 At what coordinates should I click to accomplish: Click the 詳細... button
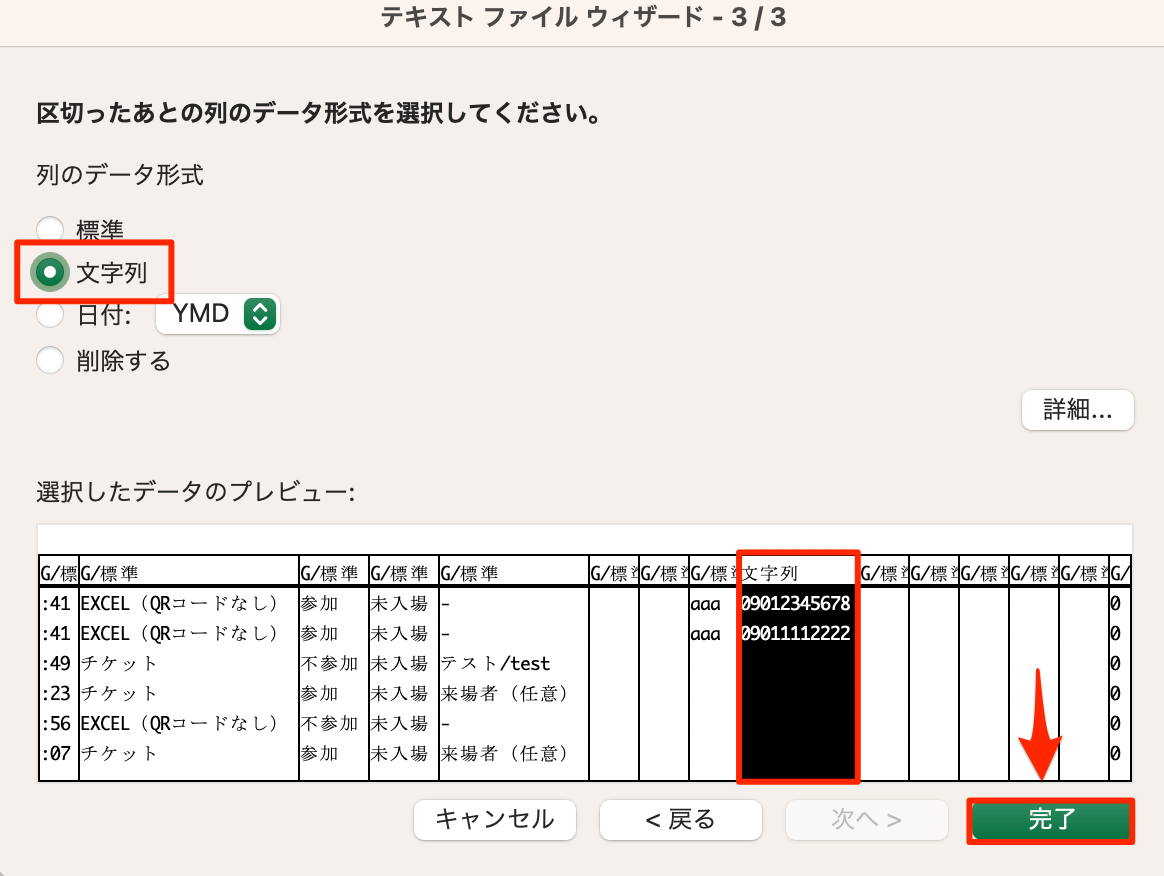pos(1077,410)
